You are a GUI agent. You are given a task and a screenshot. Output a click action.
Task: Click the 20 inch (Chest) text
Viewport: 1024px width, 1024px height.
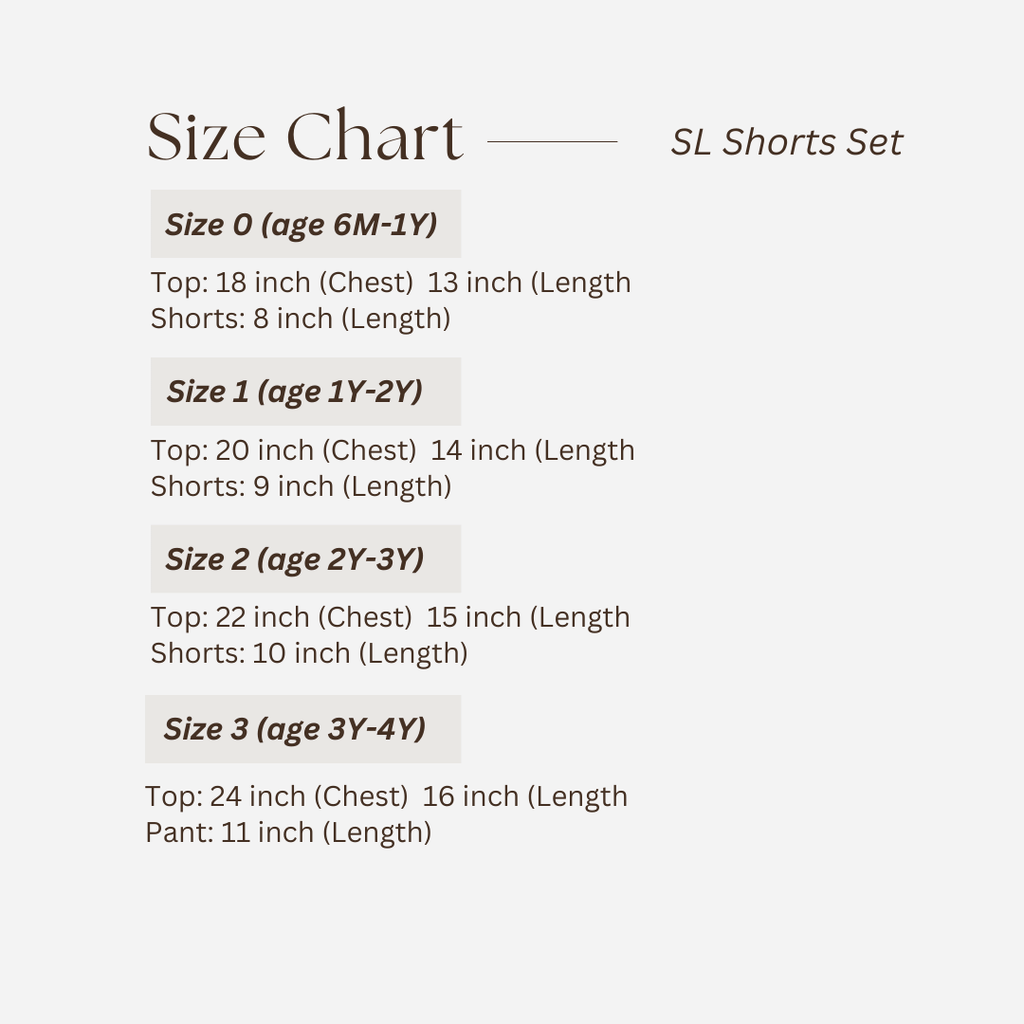[x=316, y=450]
